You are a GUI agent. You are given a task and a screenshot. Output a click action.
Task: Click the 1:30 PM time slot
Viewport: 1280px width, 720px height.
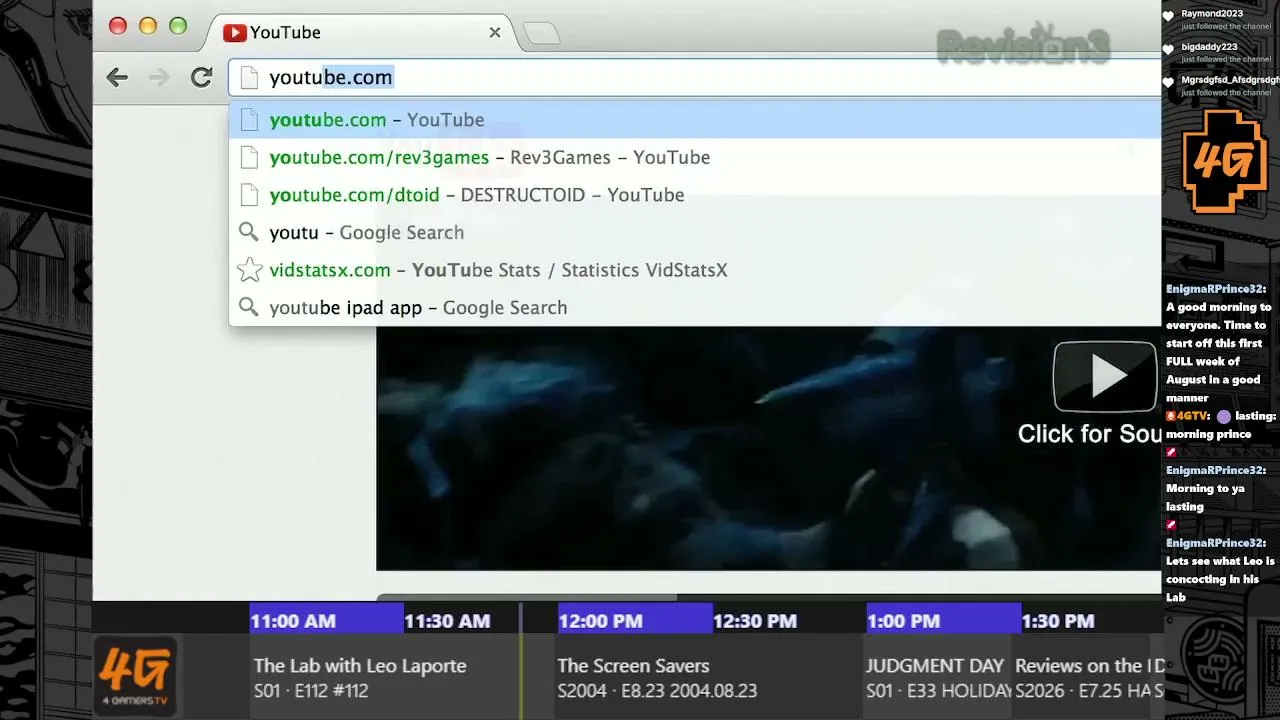[1091, 620]
